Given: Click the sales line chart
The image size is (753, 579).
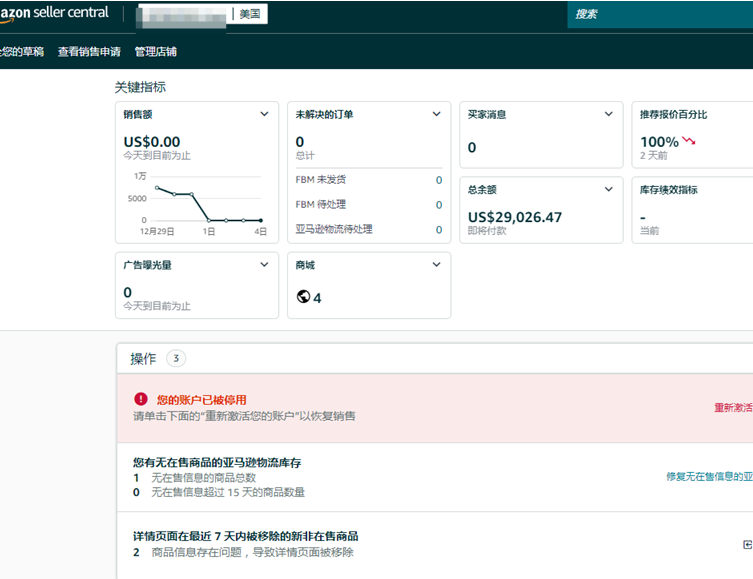Looking at the screenshot, I should 197,204.
